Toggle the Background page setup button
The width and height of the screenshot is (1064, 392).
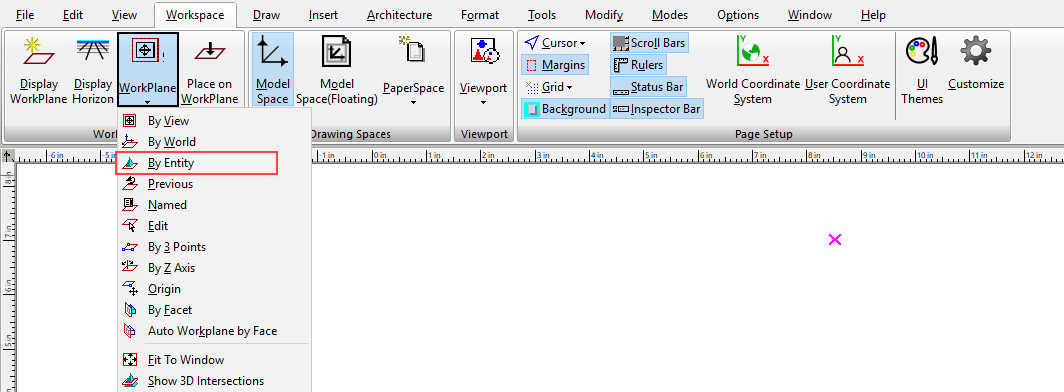pyautogui.click(x=565, y=109)
